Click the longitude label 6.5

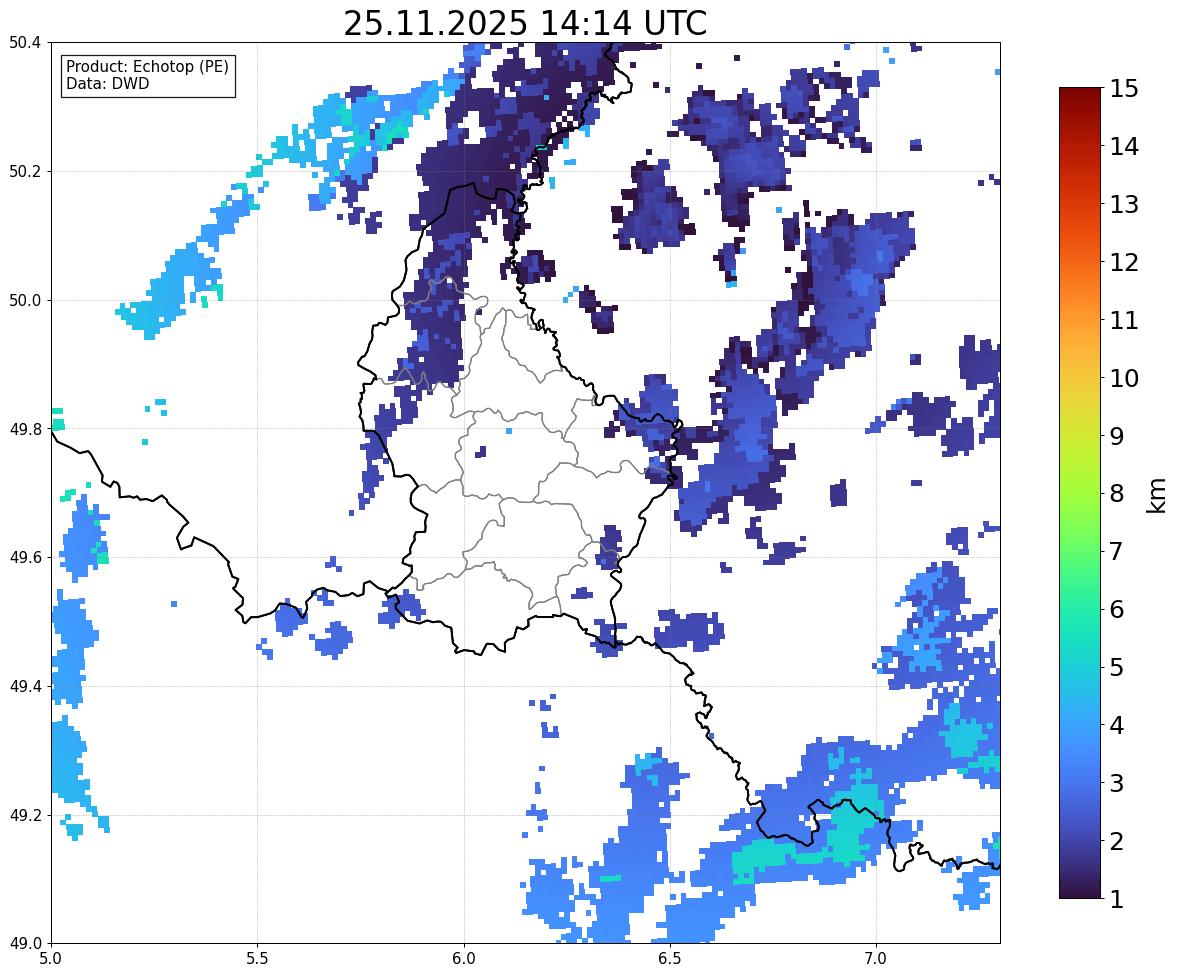(x=669, y=959)
